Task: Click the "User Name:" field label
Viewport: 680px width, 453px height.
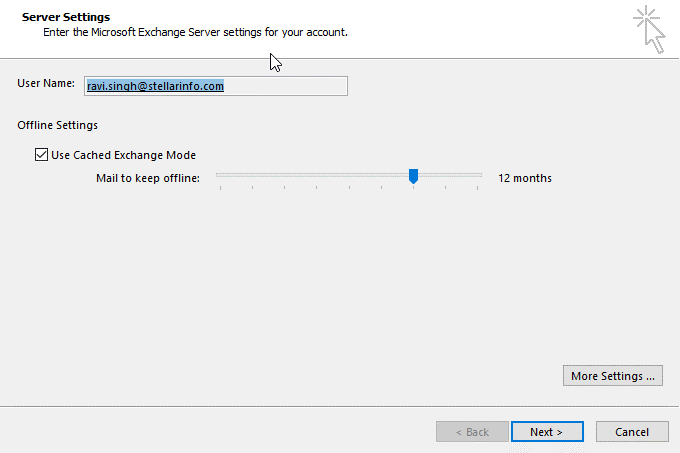Action: pos(46,84)
